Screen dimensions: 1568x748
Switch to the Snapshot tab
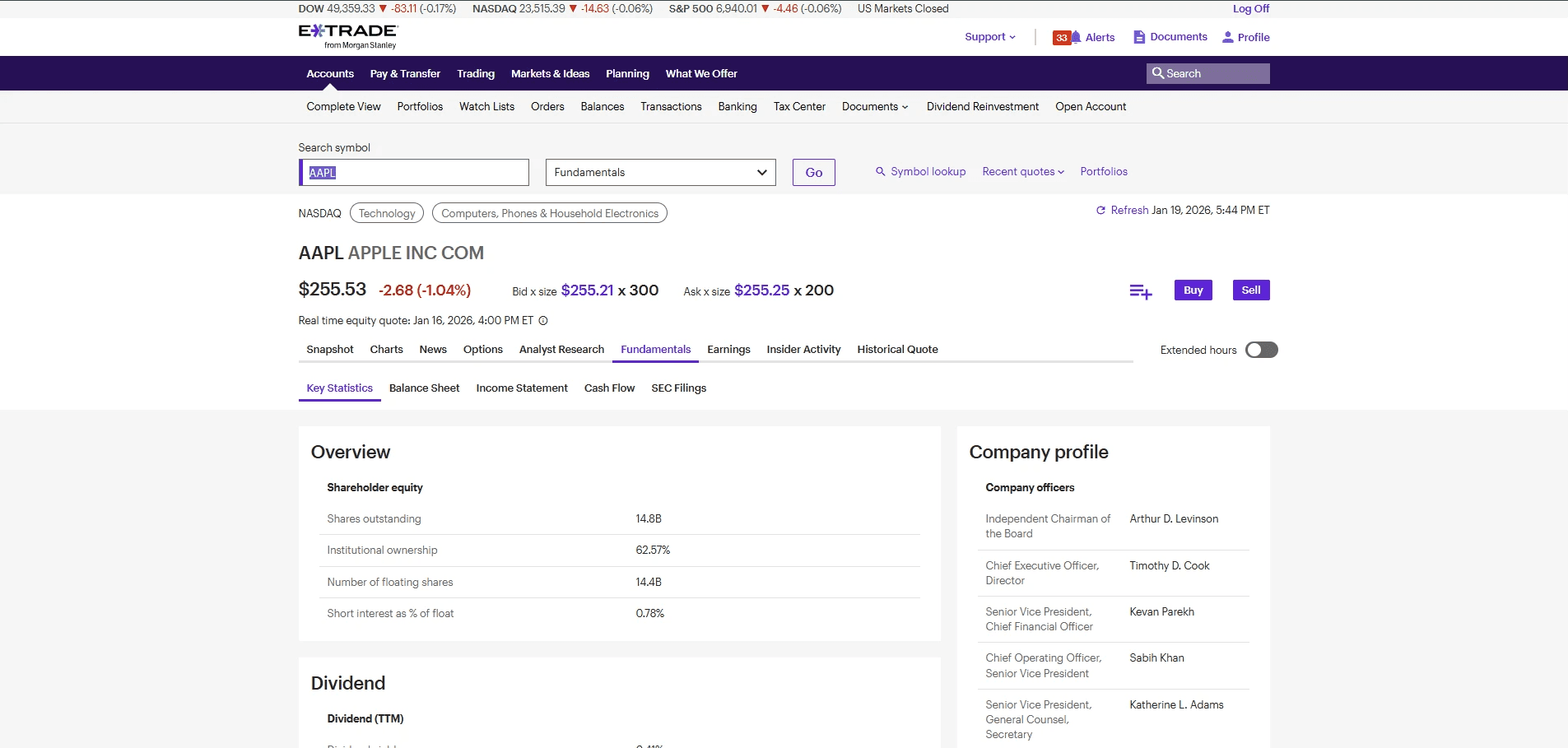(x=330, y=350)
